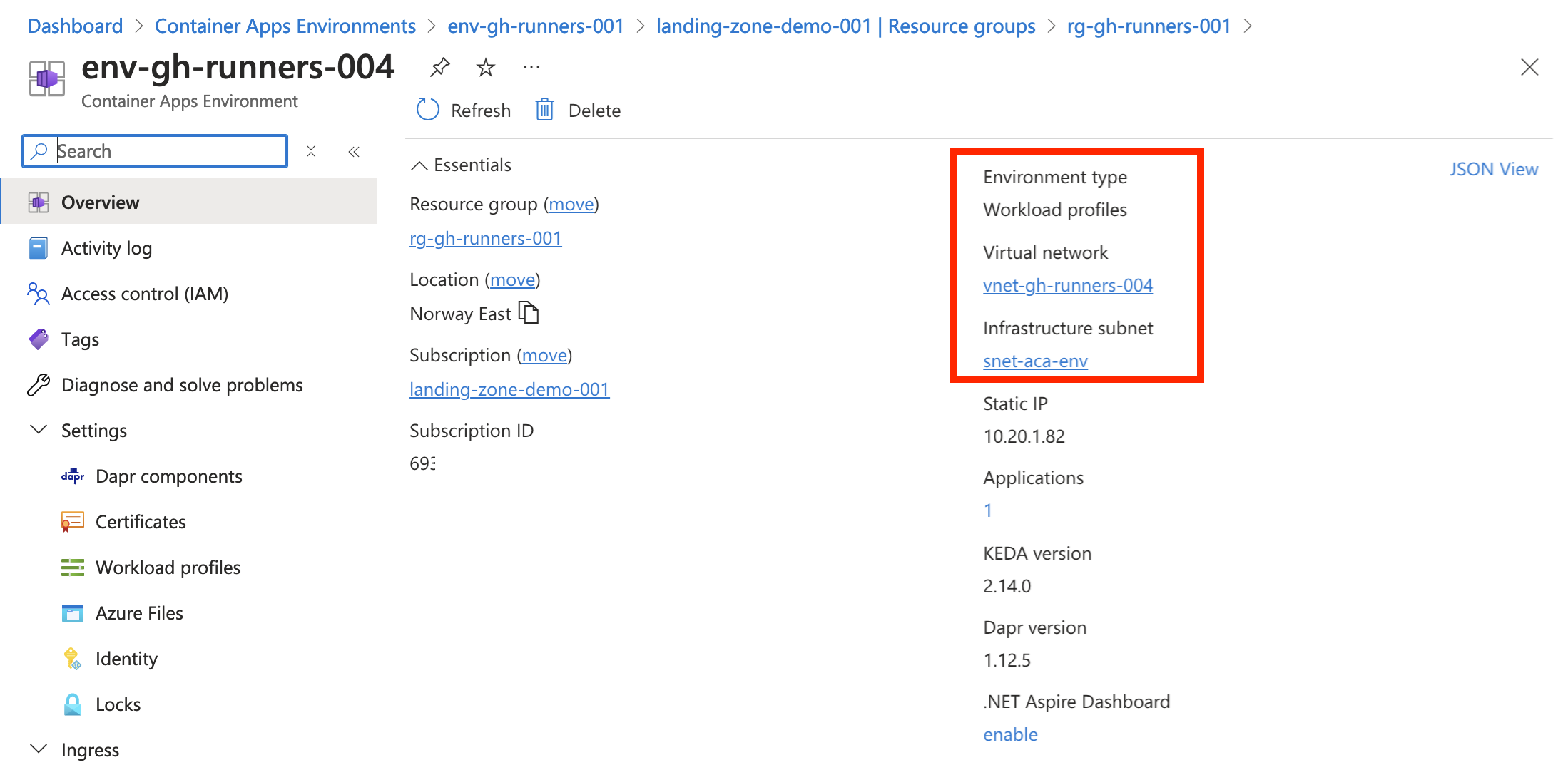Open landing-zone-demo-001 subscription link

pyautogui.click(x=509, y=389)
